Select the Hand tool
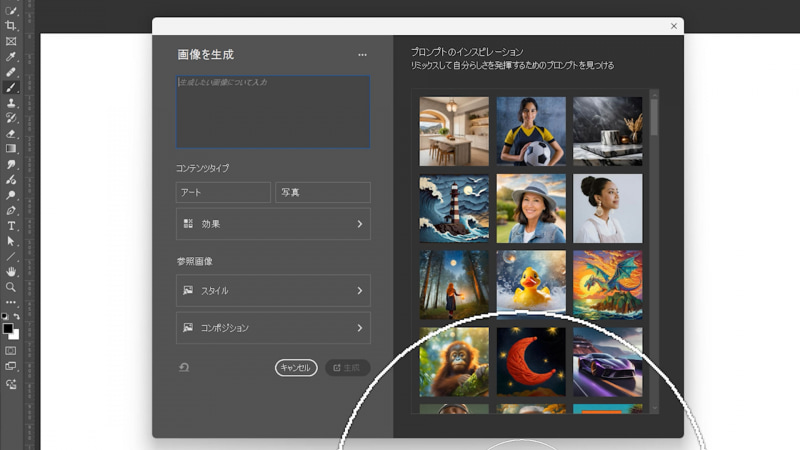This screenshot has height=450, width=800. click(x=11, y=271)
